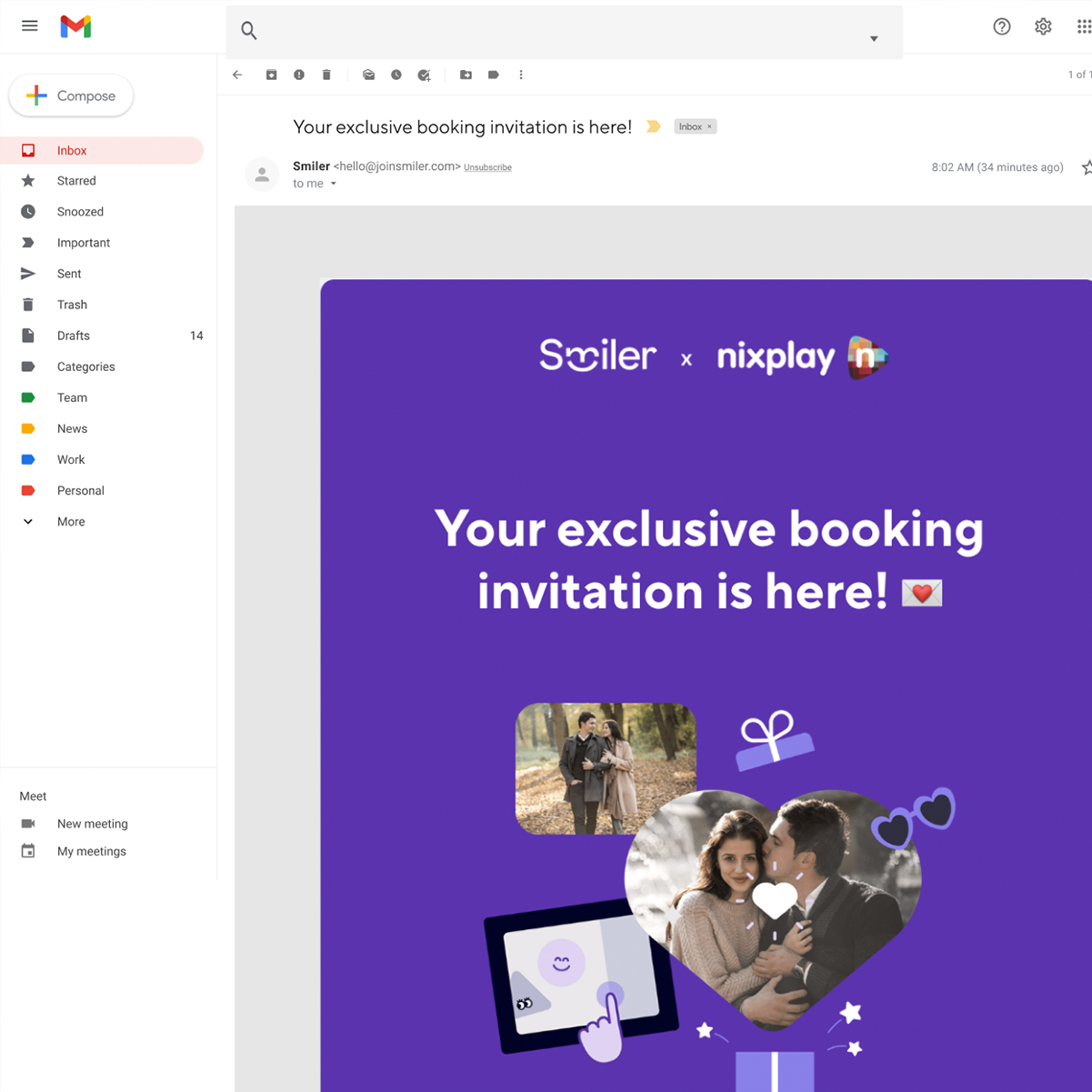Star this email from Smiler

coord(1087,167)
